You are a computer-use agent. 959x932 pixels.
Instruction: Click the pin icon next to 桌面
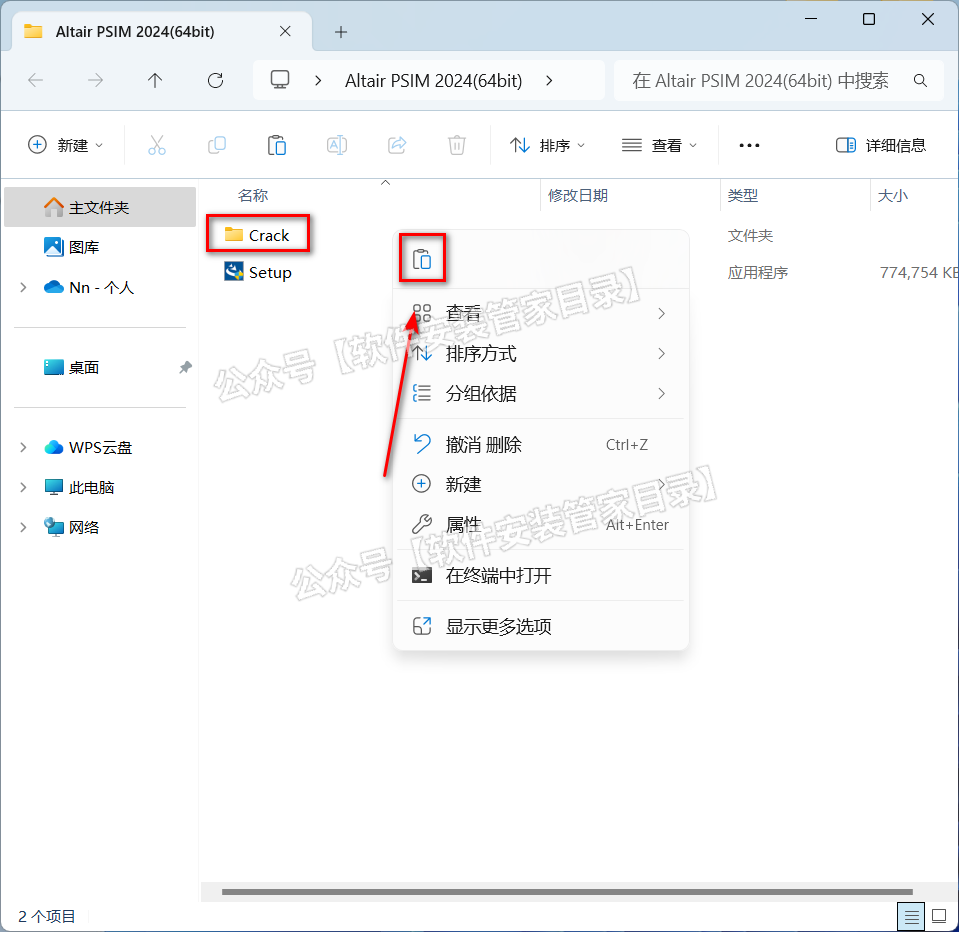[x=185, y=367]
